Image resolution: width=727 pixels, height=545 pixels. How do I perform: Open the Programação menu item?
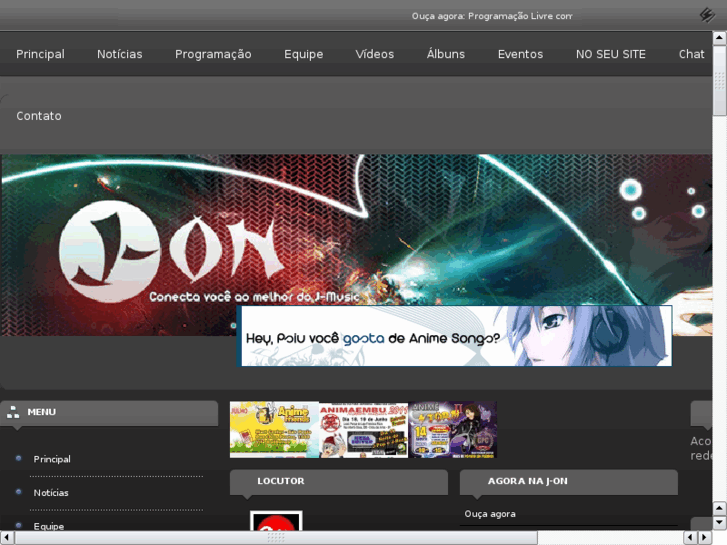[213, 54]
